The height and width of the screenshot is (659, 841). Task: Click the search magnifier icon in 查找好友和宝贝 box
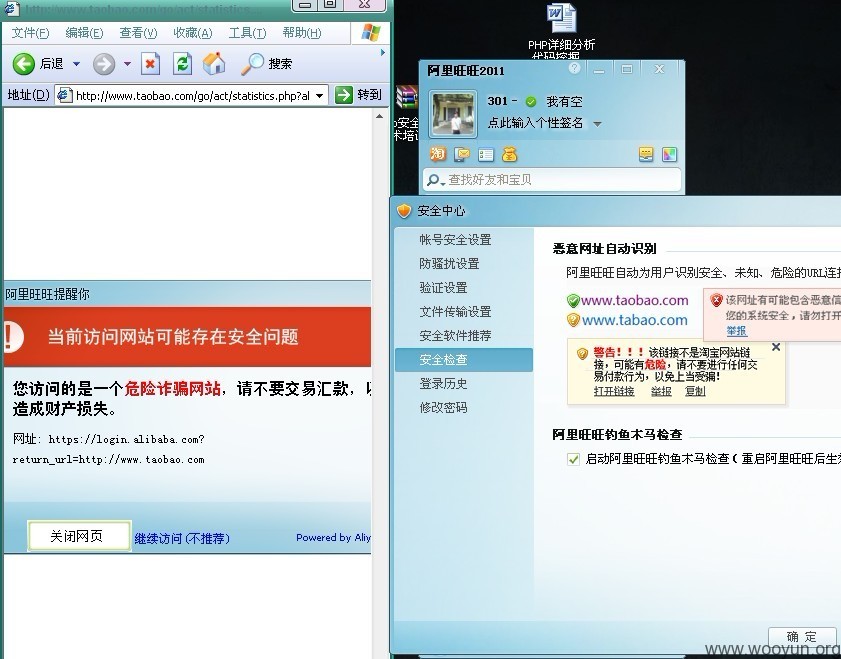pos(435,180)
